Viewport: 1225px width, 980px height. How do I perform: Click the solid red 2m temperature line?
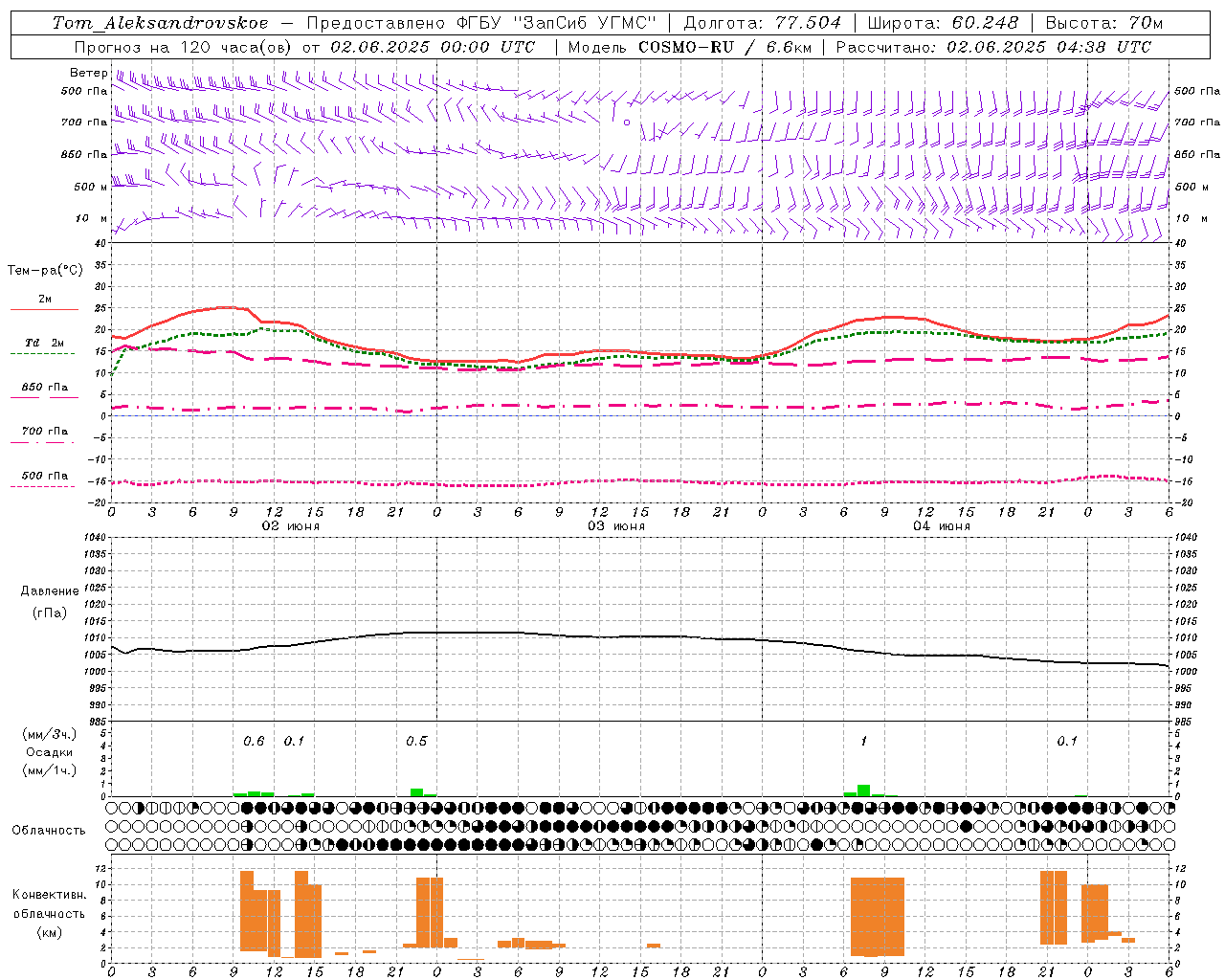639,352
